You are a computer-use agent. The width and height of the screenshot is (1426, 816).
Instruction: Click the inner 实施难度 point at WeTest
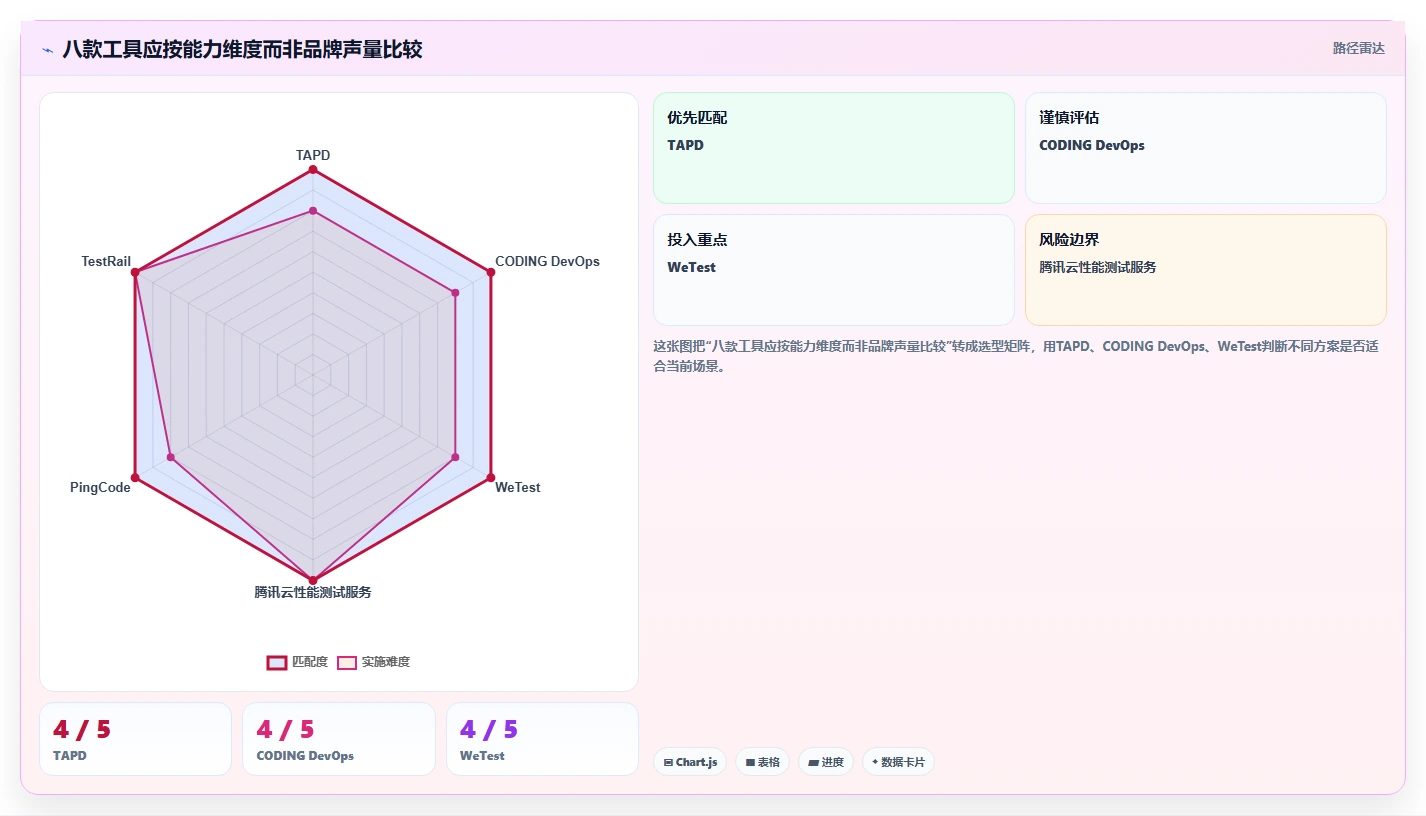(x=455, y=457)
